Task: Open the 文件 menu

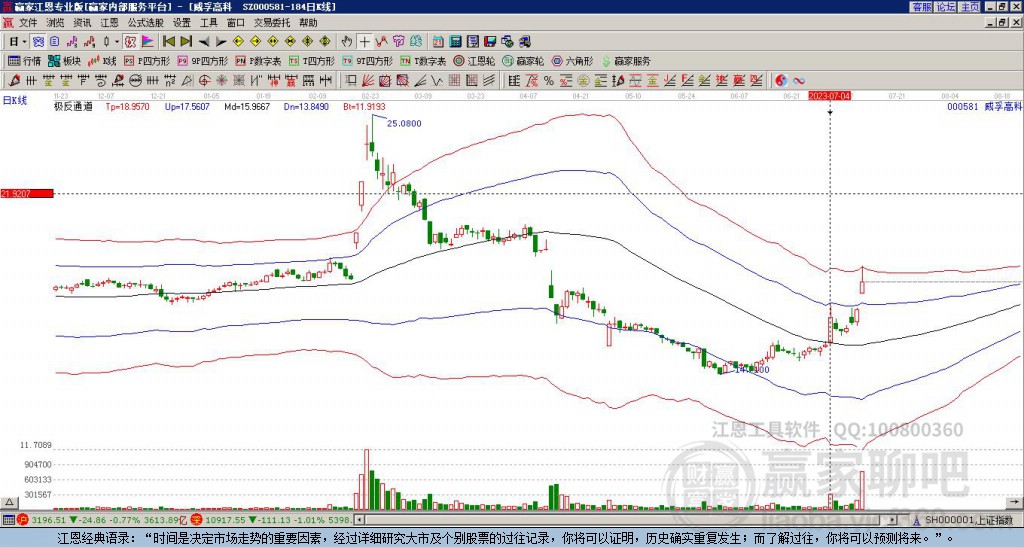Action: (x=27, y=23)
